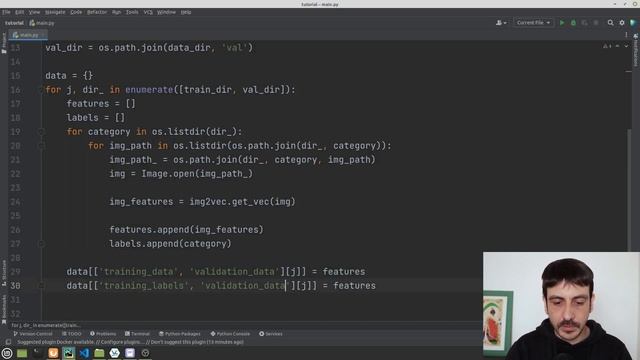The height and width of the screenshot is (360, 640).
Task: Open the Refactor menu
Action: point(97,12)
